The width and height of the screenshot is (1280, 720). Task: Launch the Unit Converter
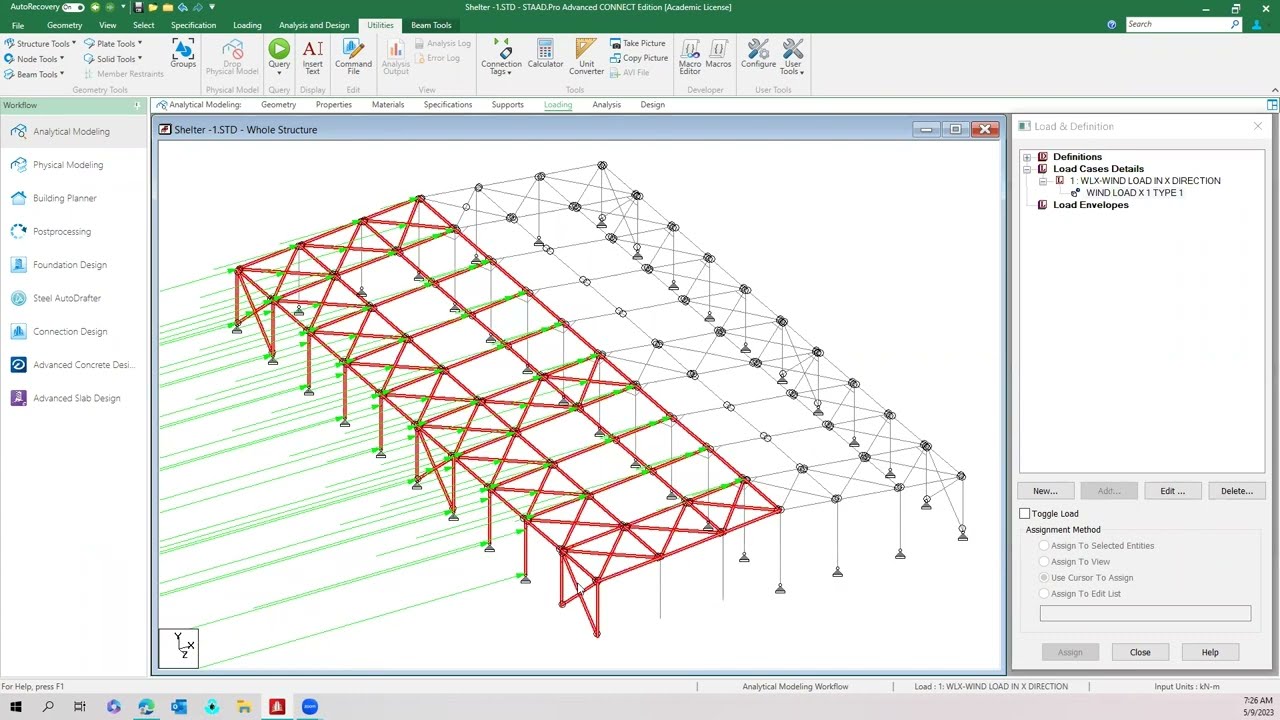[586, 57]
